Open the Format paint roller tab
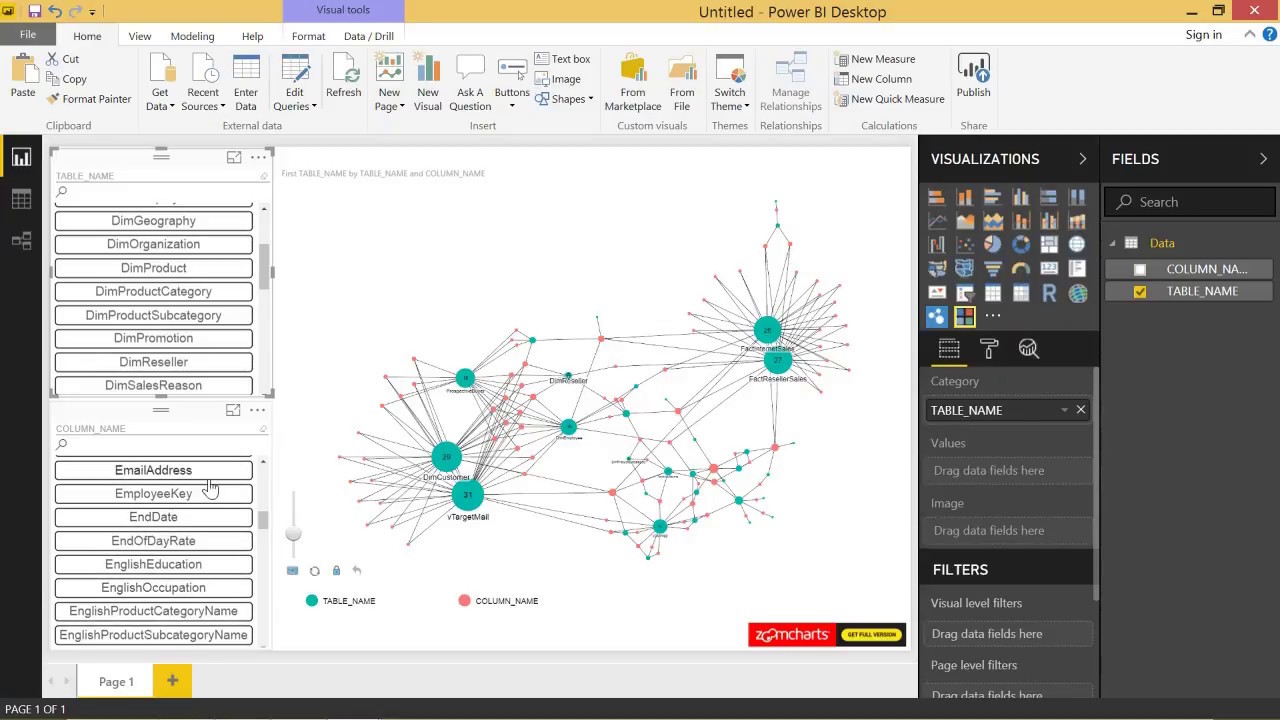The height and width of the screenshot is (720, 1280). point(989,348)
